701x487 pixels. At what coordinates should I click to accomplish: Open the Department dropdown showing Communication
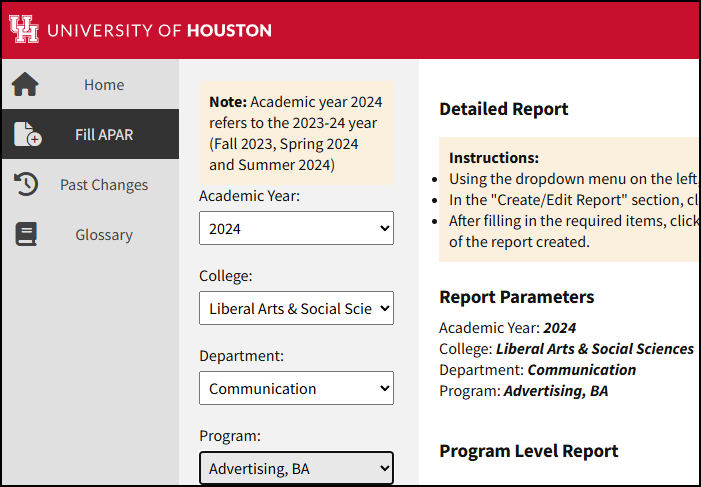click(x=296, y=388)
